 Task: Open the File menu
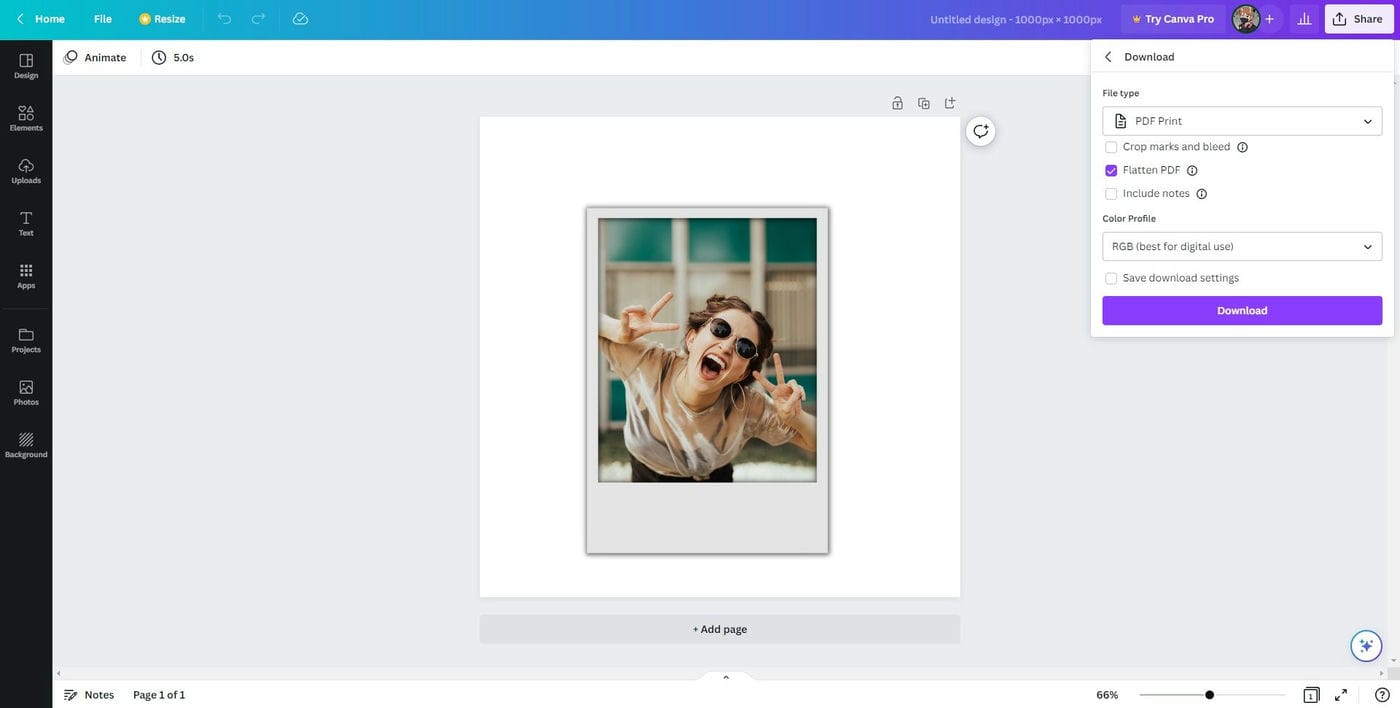[103, 18]
